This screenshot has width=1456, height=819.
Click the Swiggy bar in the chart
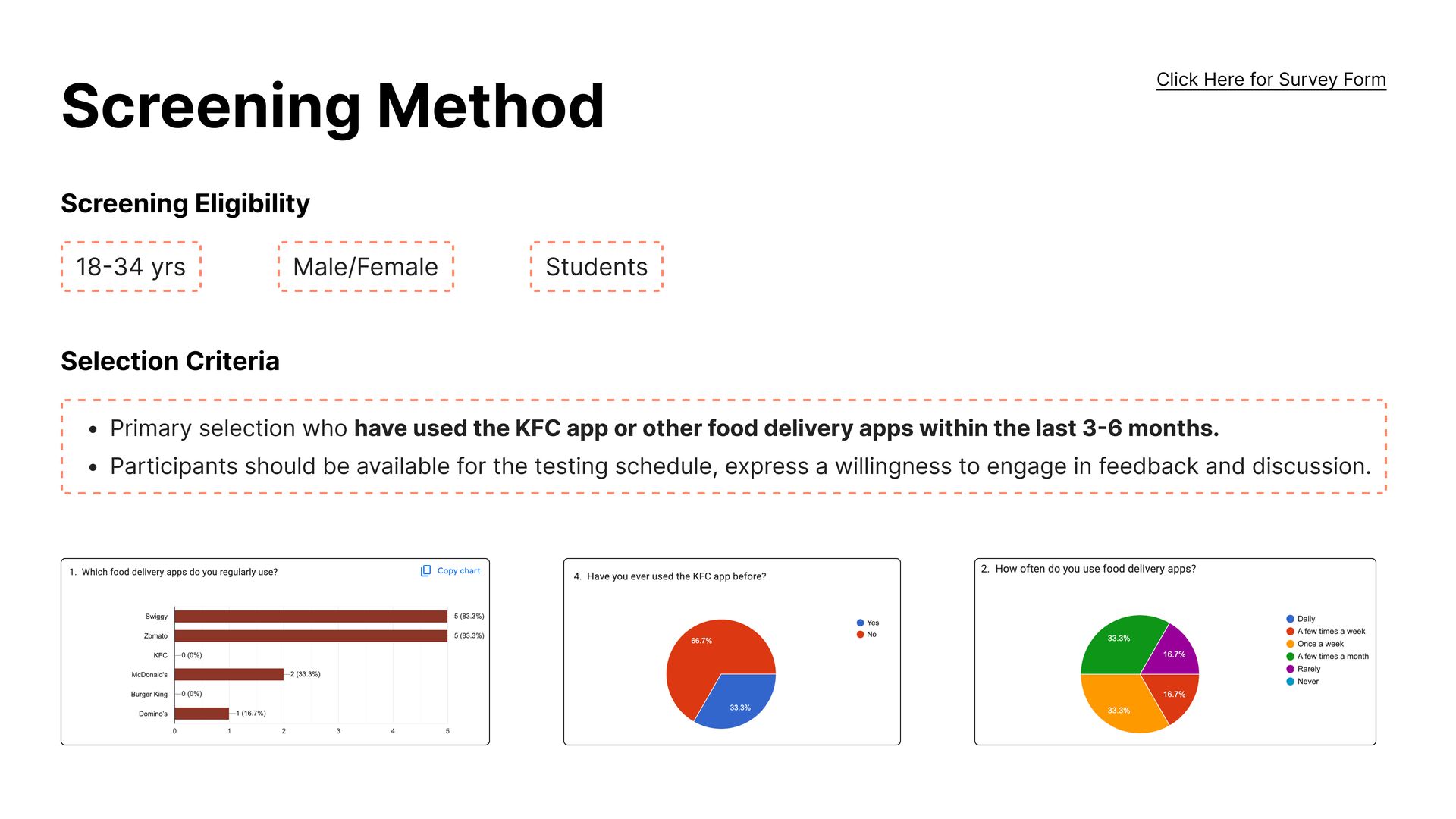tap(311, 617)
